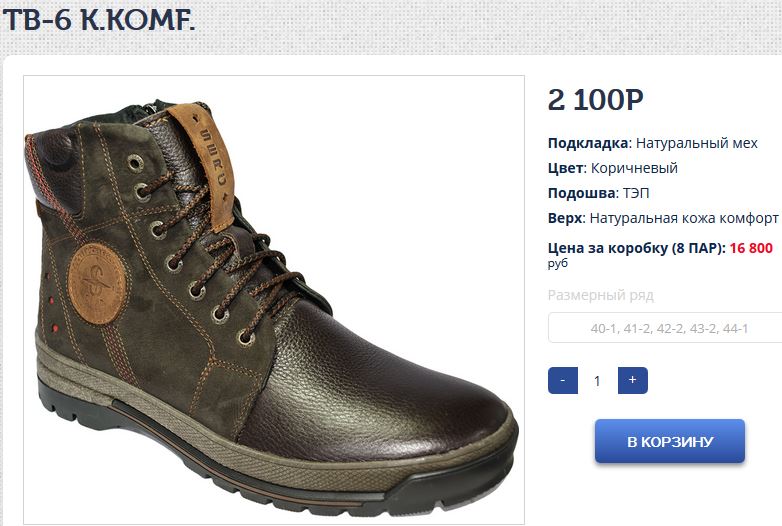
Task: Click the ТЭП sole value
Action: coord(636,193)
